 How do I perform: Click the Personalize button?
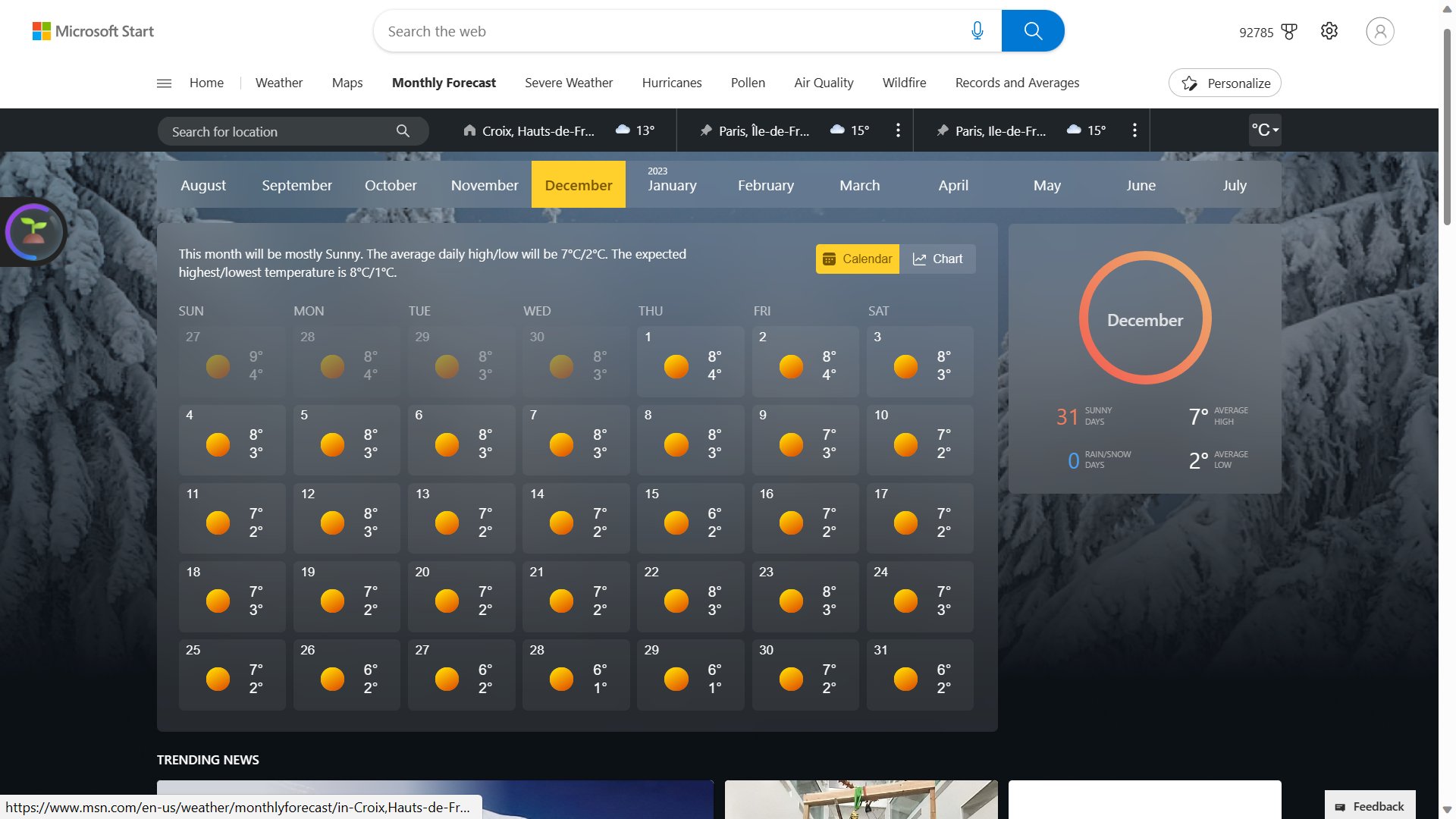1224,83
